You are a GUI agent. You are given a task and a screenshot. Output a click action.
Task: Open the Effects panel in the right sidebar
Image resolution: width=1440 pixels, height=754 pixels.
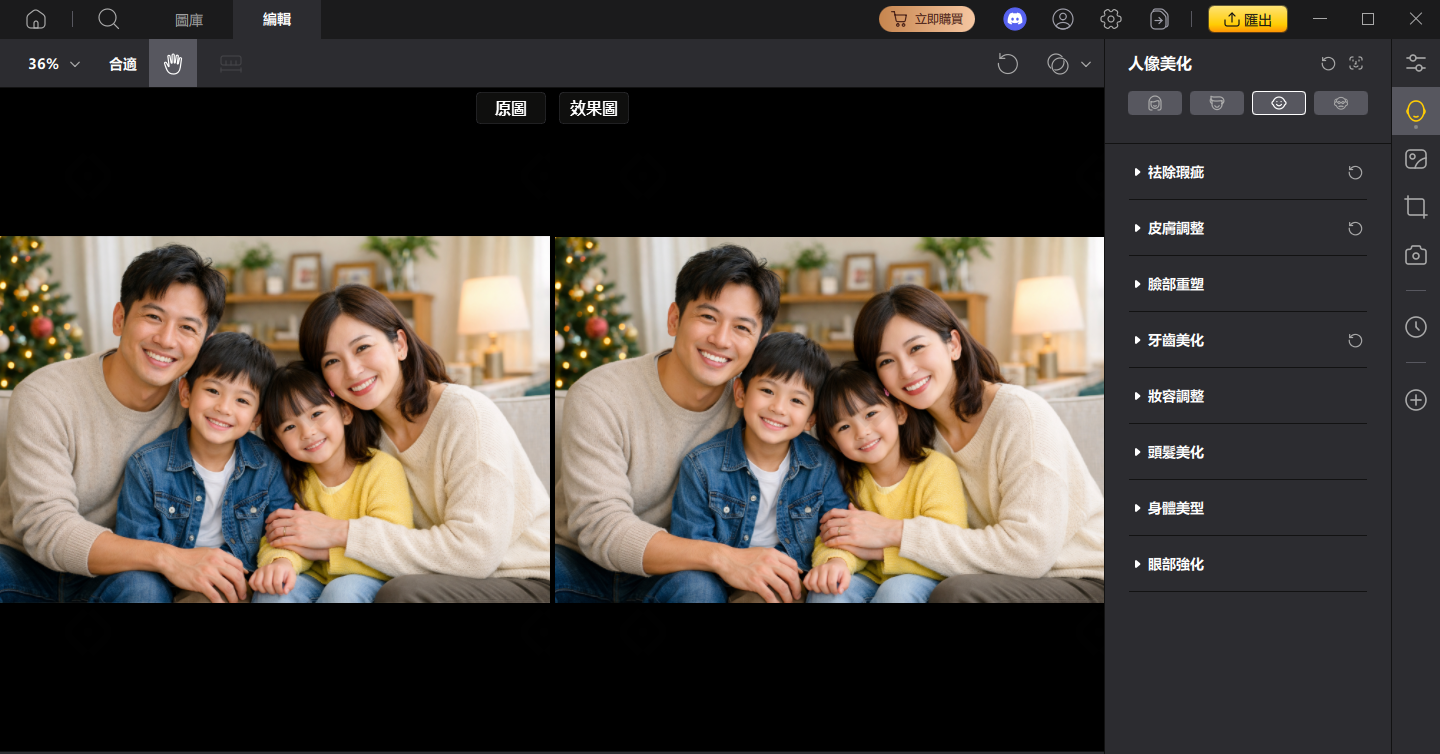point(1415,158)
